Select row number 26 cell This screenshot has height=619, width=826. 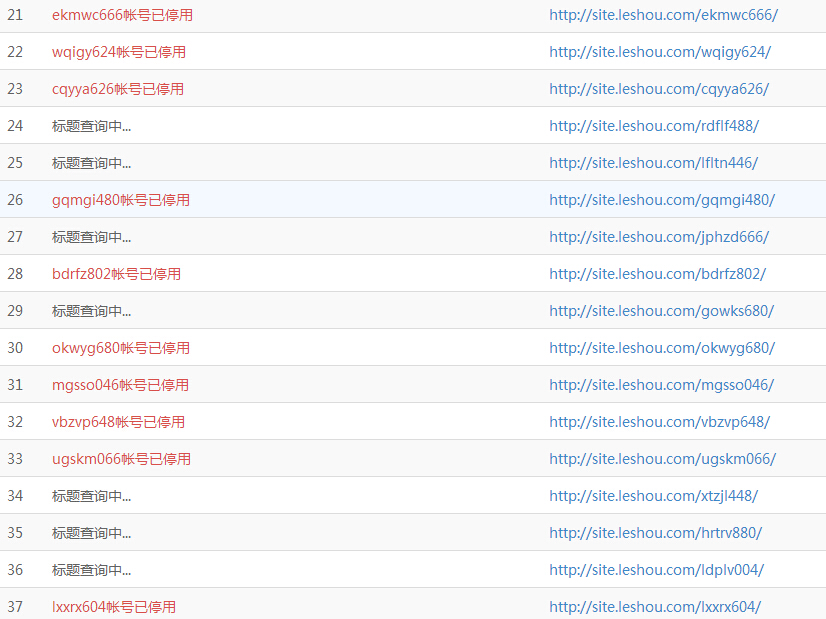pos(15,200)
